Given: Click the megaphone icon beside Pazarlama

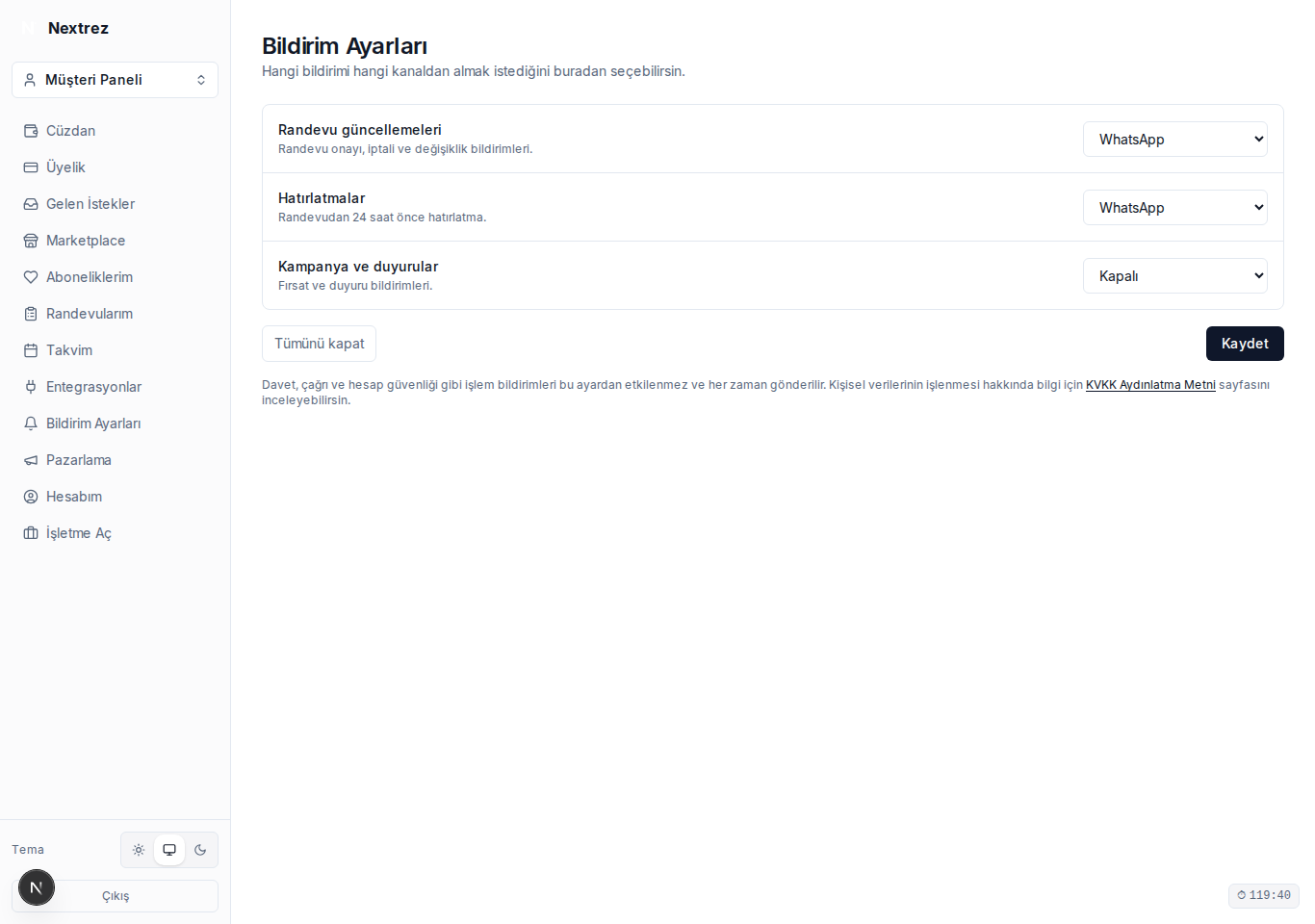Looking at the screenshot, I should (31, 460).
